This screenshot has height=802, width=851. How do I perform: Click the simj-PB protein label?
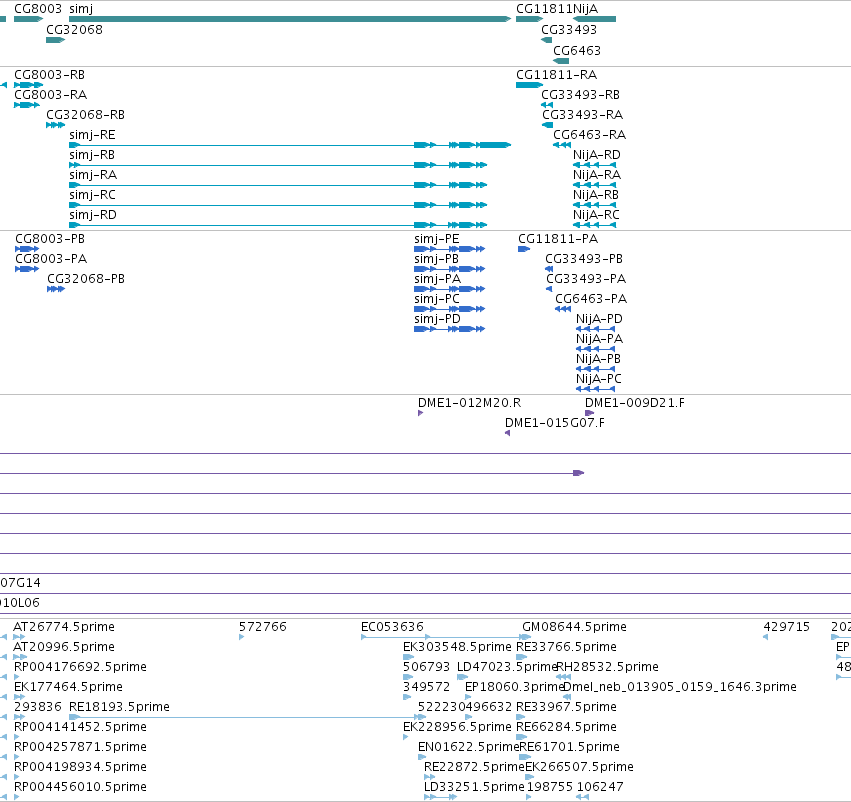[436, 259]
